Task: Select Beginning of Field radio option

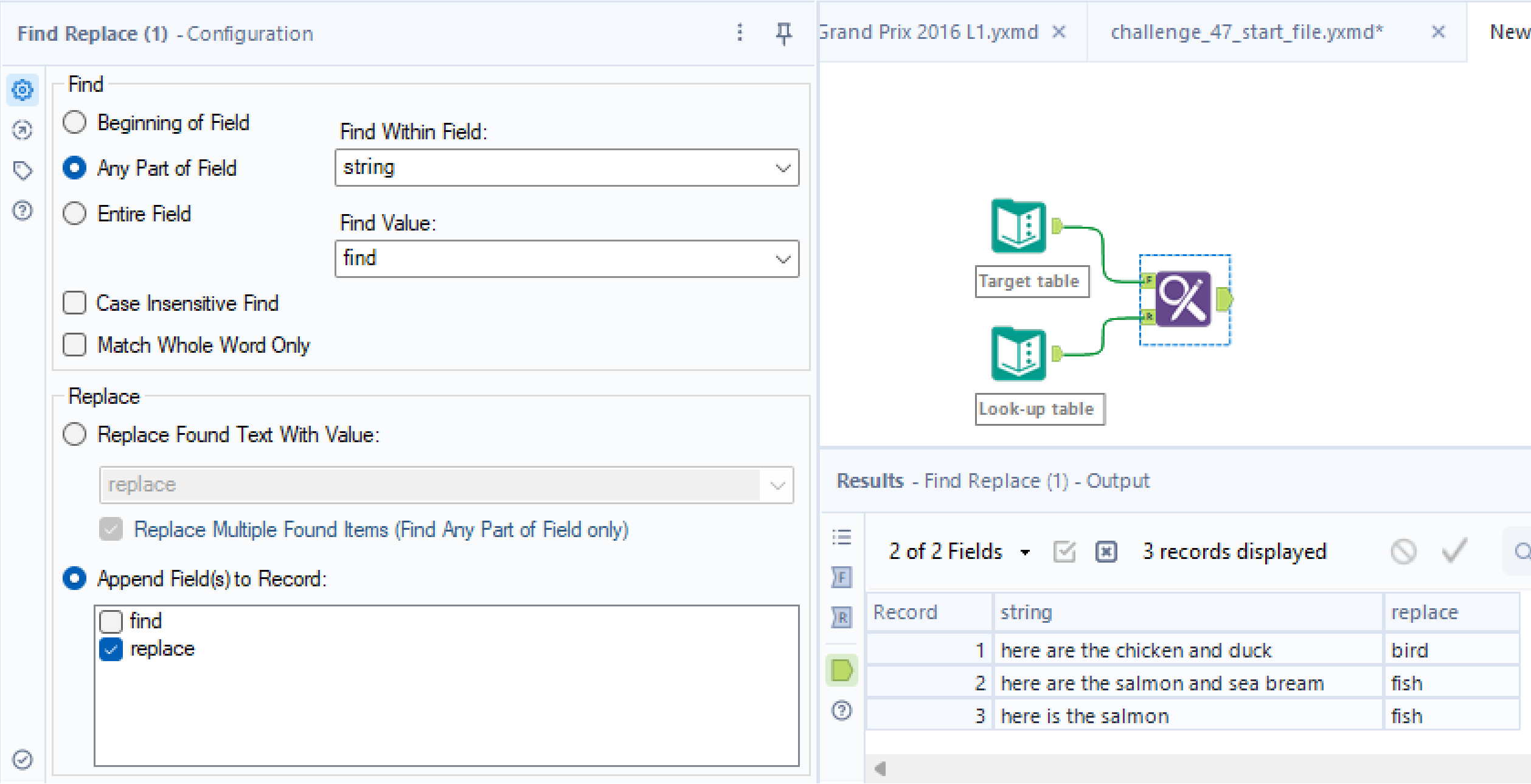Action: click(75, 122)
